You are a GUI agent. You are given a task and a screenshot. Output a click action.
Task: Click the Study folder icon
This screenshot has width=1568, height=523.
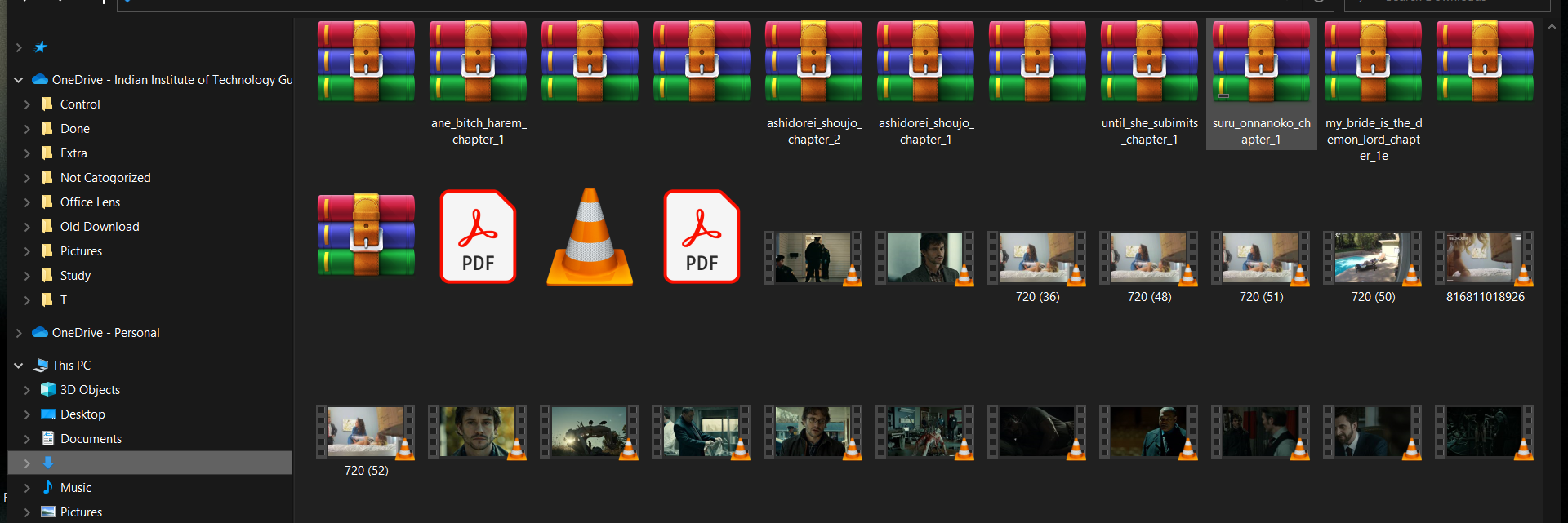[47, 275]
